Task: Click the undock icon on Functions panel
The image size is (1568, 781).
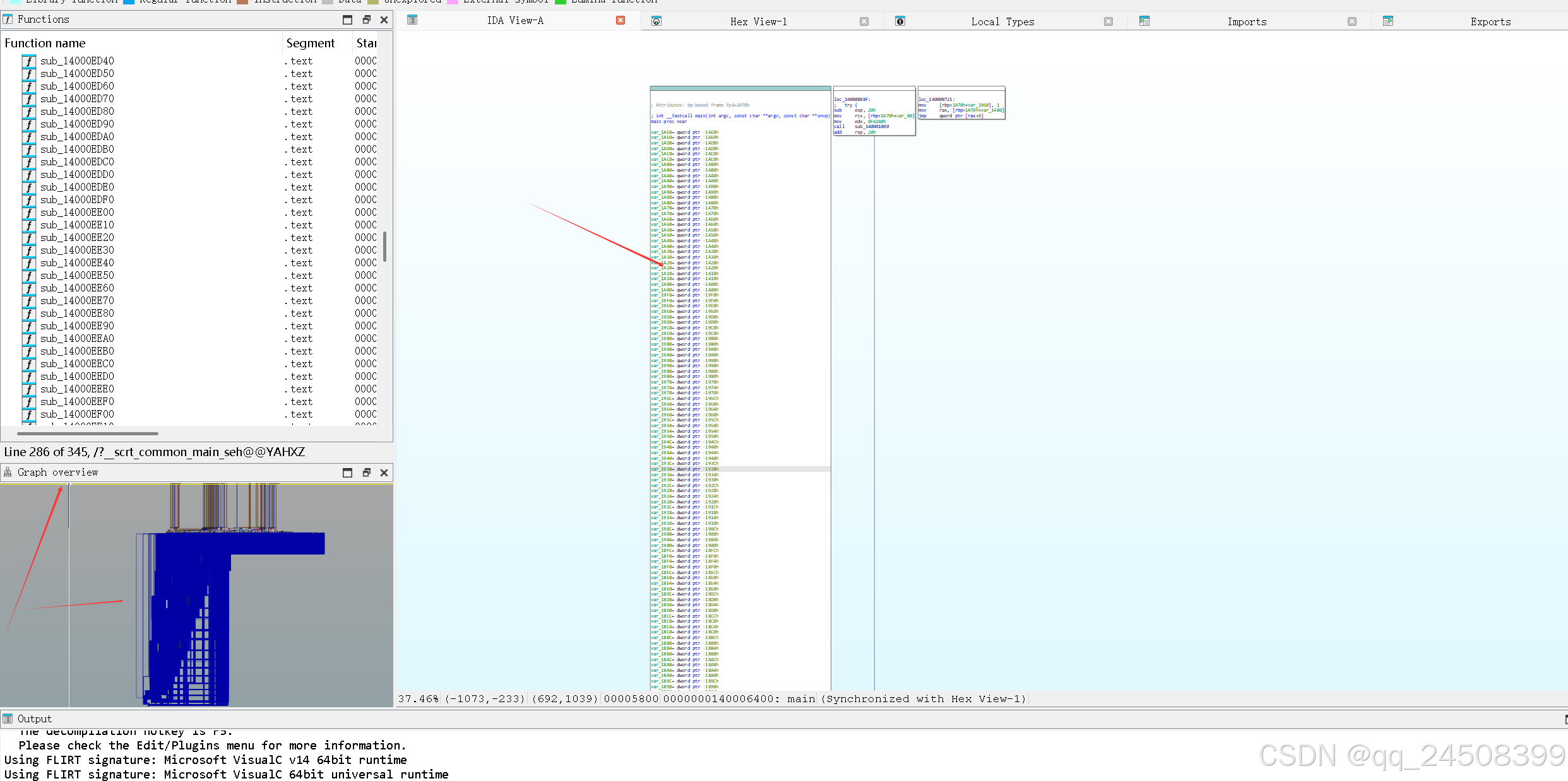Action: pos(366,20)
